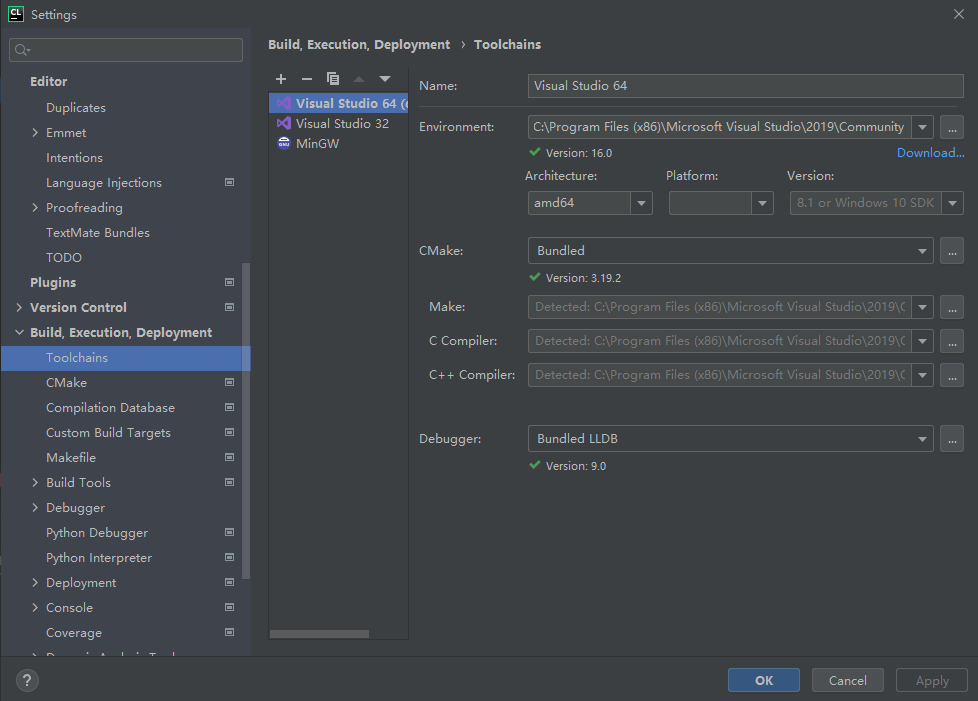The width and height of the screenshot is (978, 701).
Task: Browse for C Compiler (… button)
Action: [952, 341]
